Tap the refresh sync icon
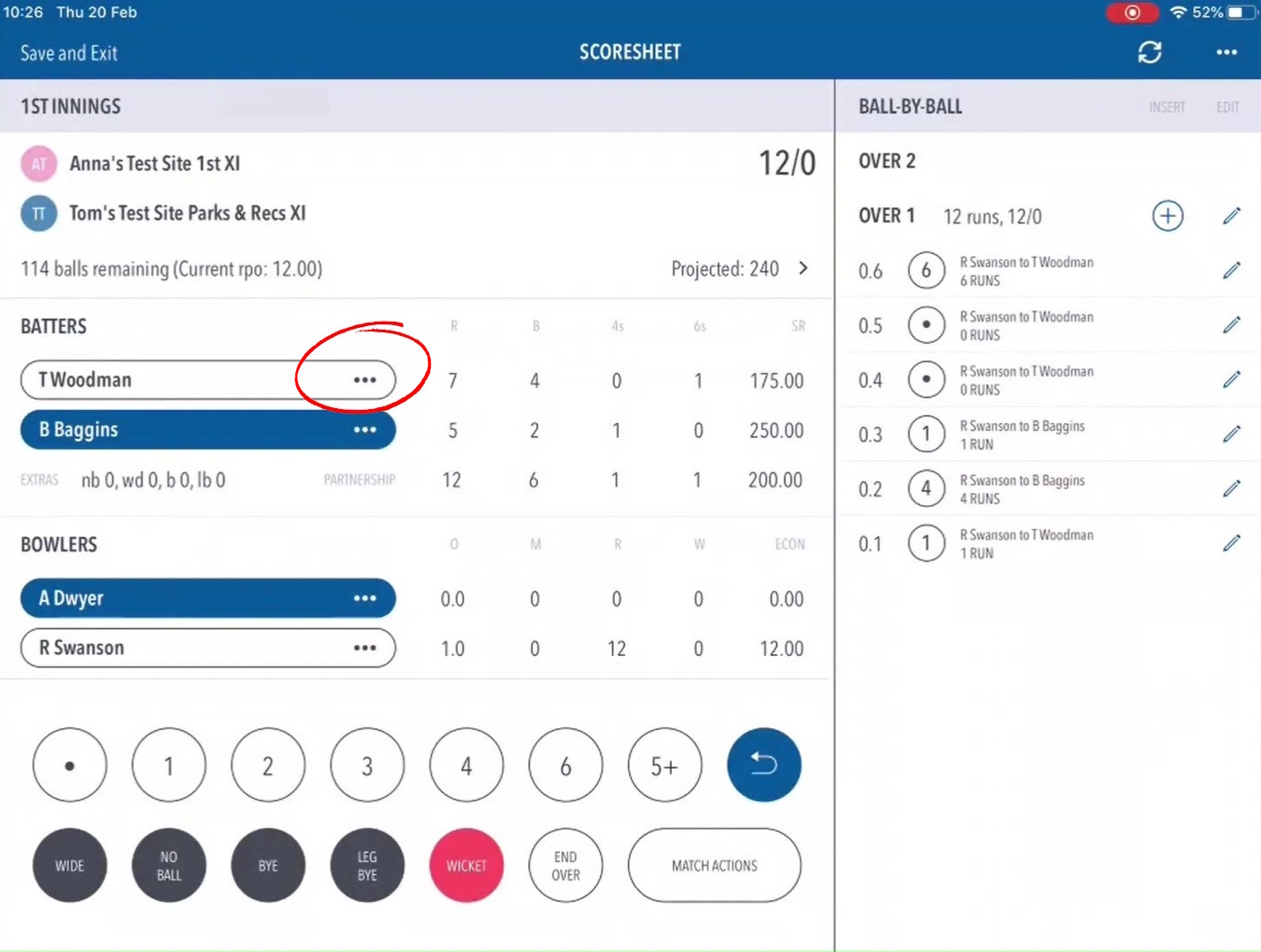The height and width of the screenshot is (952, 1261). [x=1149, y=53]
